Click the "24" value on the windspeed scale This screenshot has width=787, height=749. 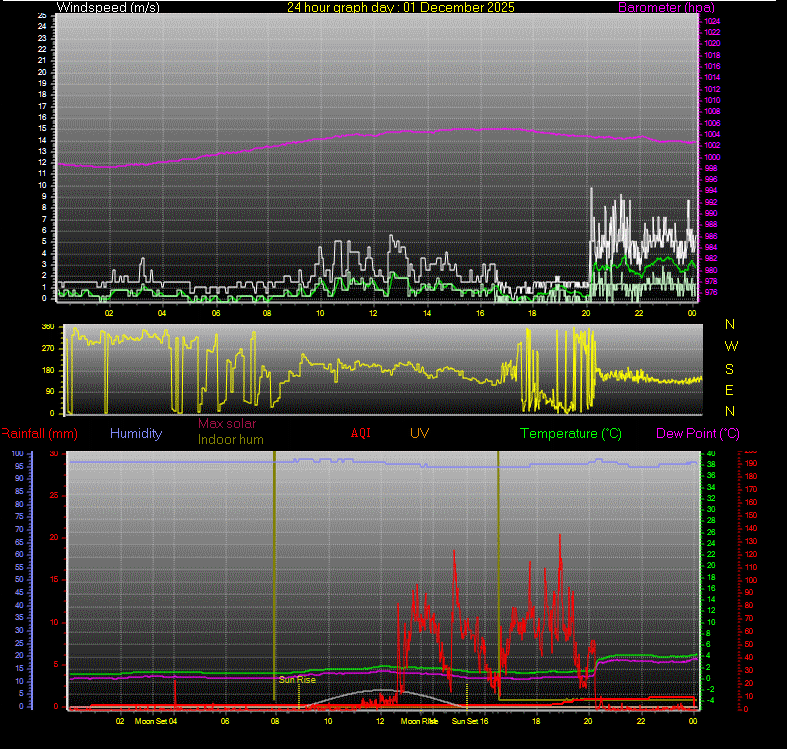click(42, 27)
